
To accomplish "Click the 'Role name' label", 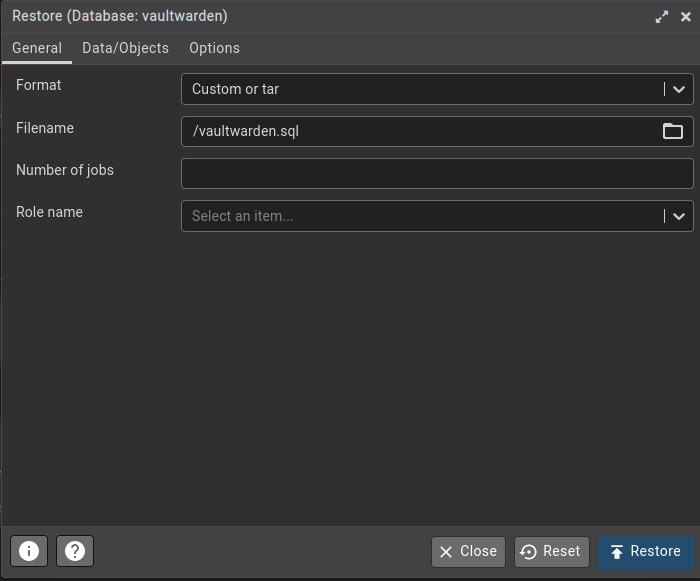I will [49, 212].
